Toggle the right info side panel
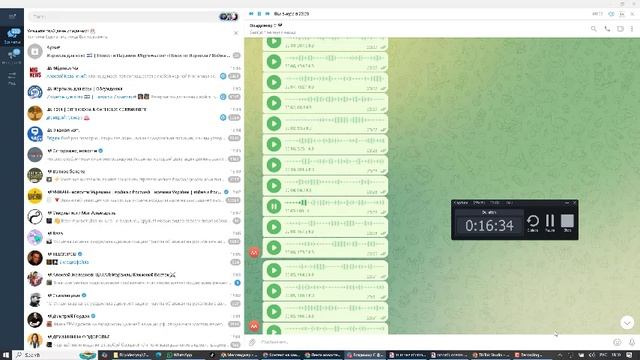This screenshot has height=360, width=640. pyautogui.click(x=620, y=29)
